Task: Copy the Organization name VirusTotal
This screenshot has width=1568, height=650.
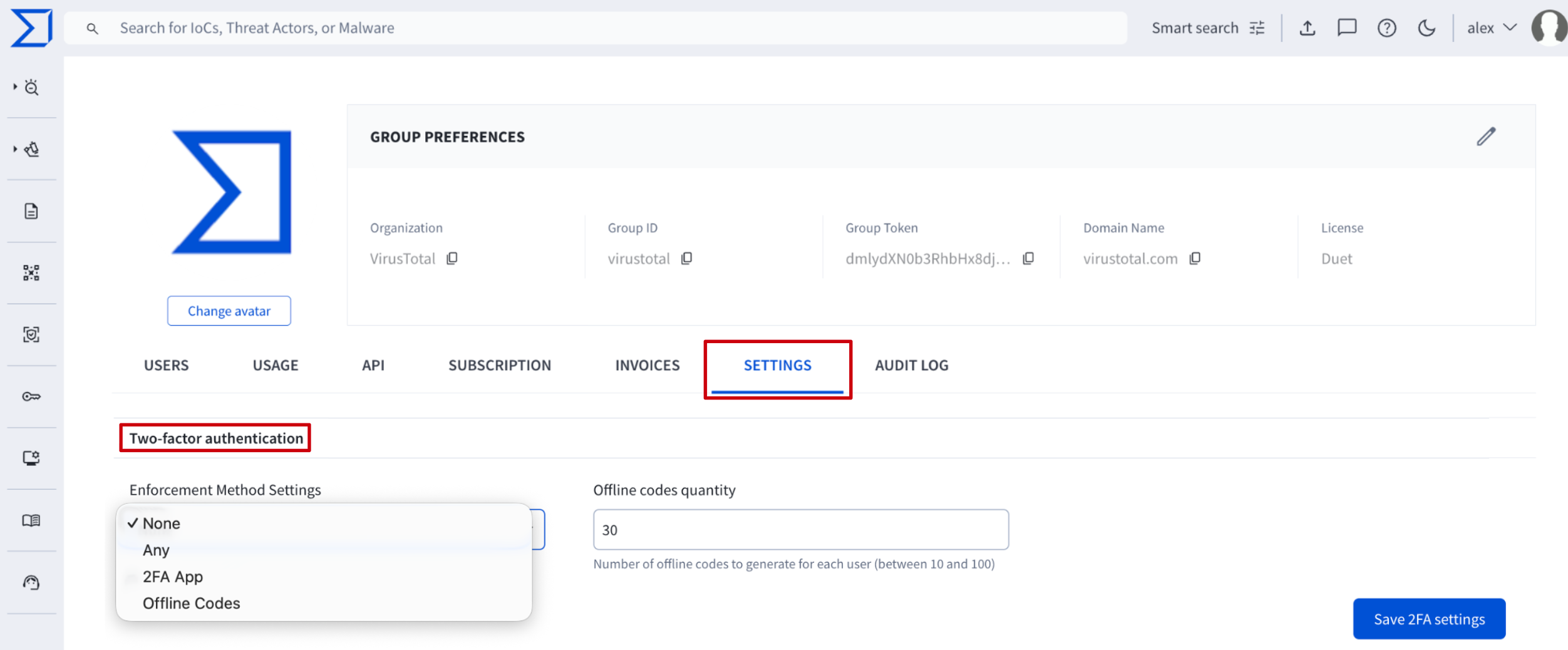Action: click(452, 259)
